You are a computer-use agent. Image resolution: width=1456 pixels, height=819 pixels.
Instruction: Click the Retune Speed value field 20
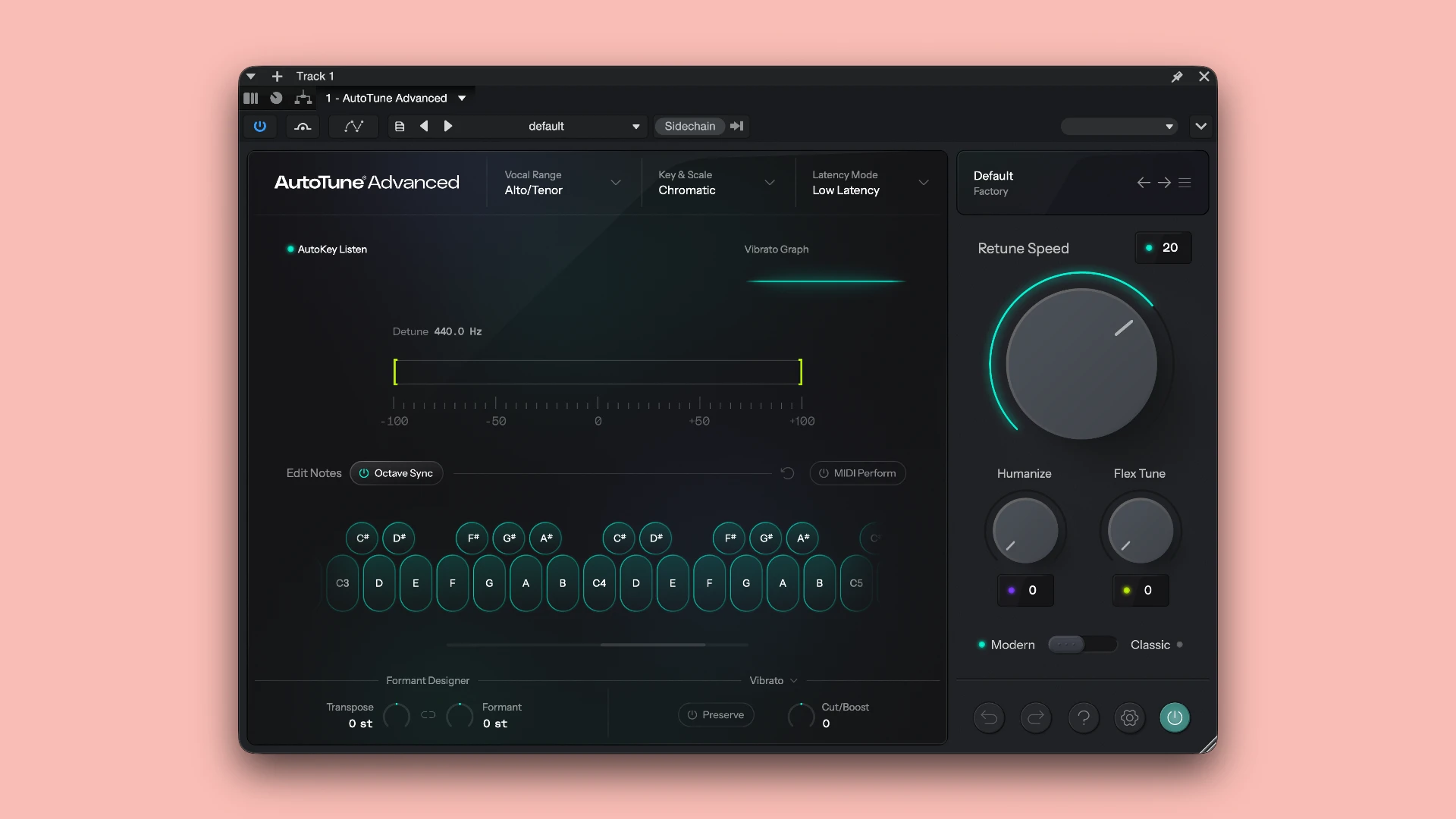coord(1163,248)
